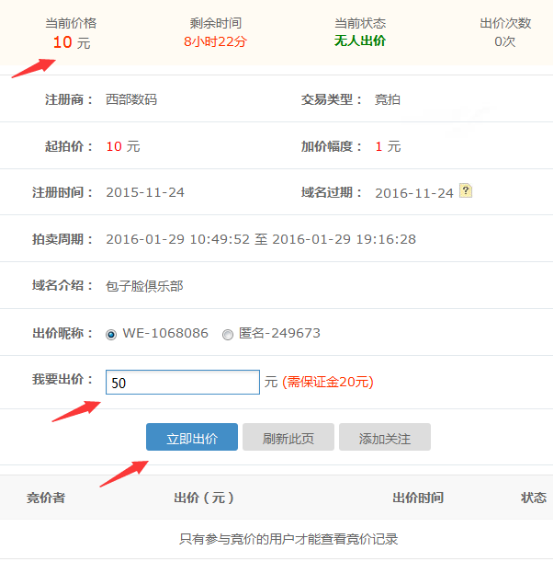The width and height of the screenshot is (554, 561).
Task: Click the 出价（元） column header
Action: [204, 498]
